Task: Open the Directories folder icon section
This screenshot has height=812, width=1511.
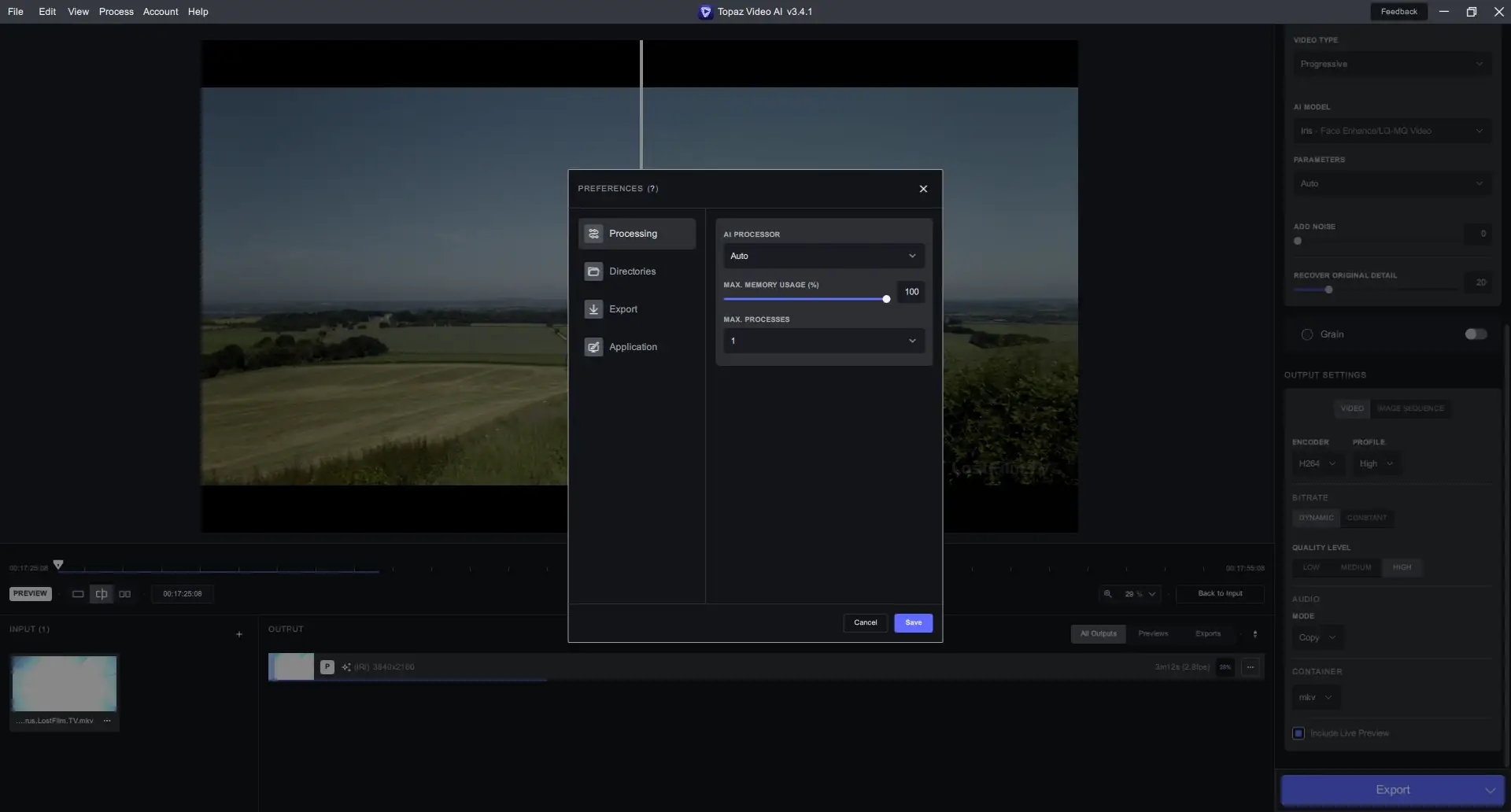Action: coord(593,271)
